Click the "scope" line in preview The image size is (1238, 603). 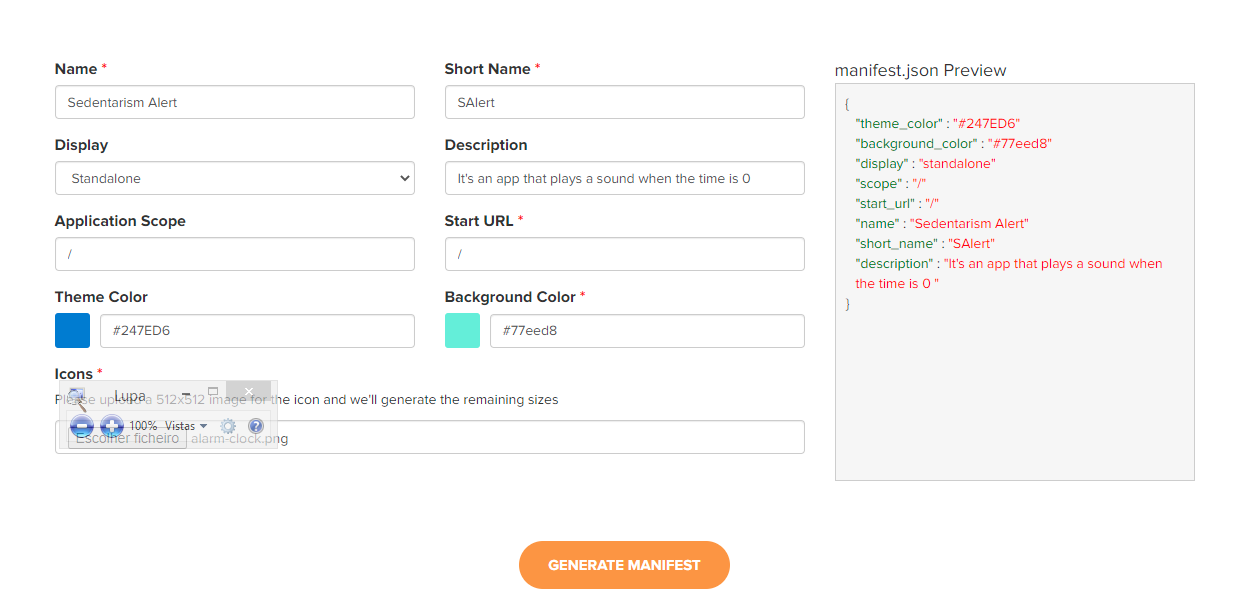pyautogui.click(x=891, y=184)
